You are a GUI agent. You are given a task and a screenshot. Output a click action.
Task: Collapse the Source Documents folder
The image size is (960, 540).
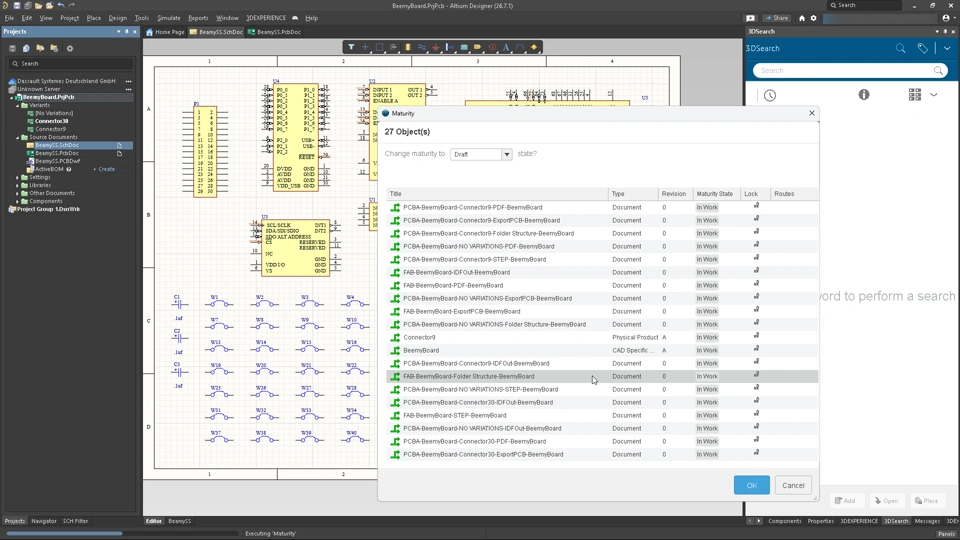click(18, 137)
